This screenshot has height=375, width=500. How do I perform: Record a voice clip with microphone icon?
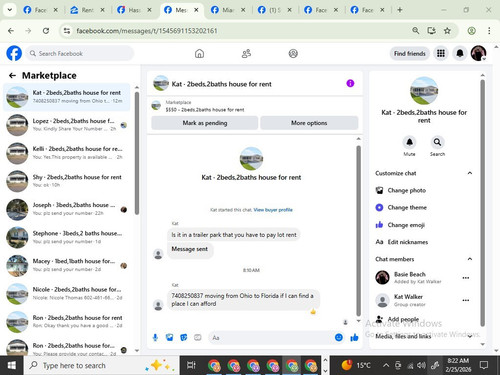[x=155, y=338]
